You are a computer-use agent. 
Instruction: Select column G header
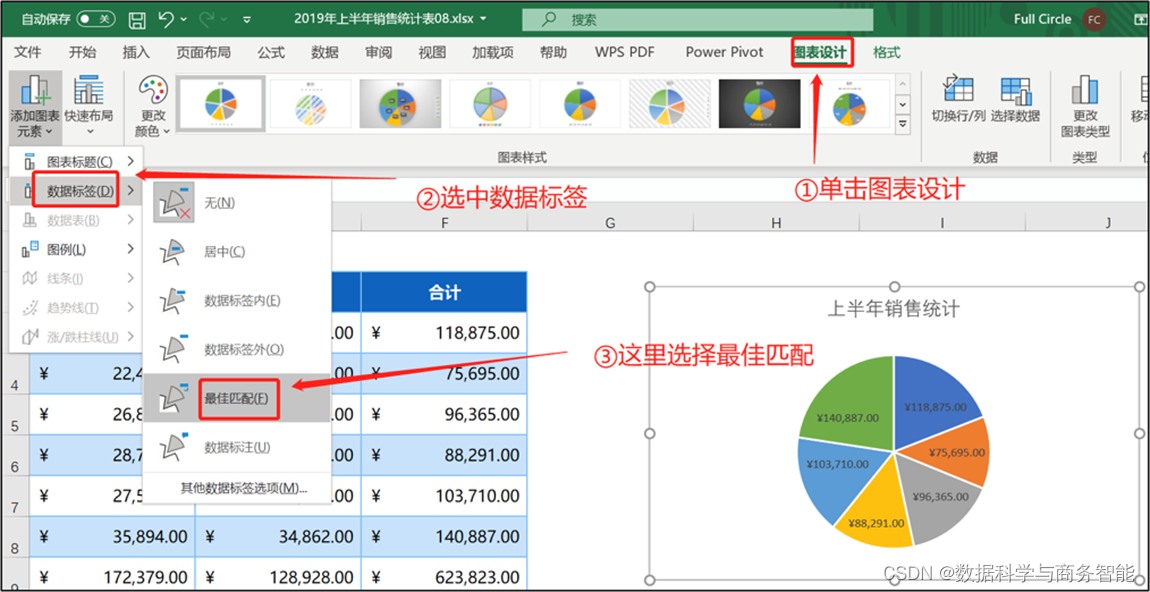coord(610,222)
